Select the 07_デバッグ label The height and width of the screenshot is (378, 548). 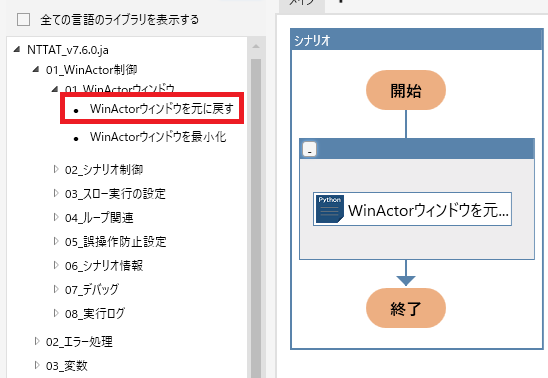[92, 290]
